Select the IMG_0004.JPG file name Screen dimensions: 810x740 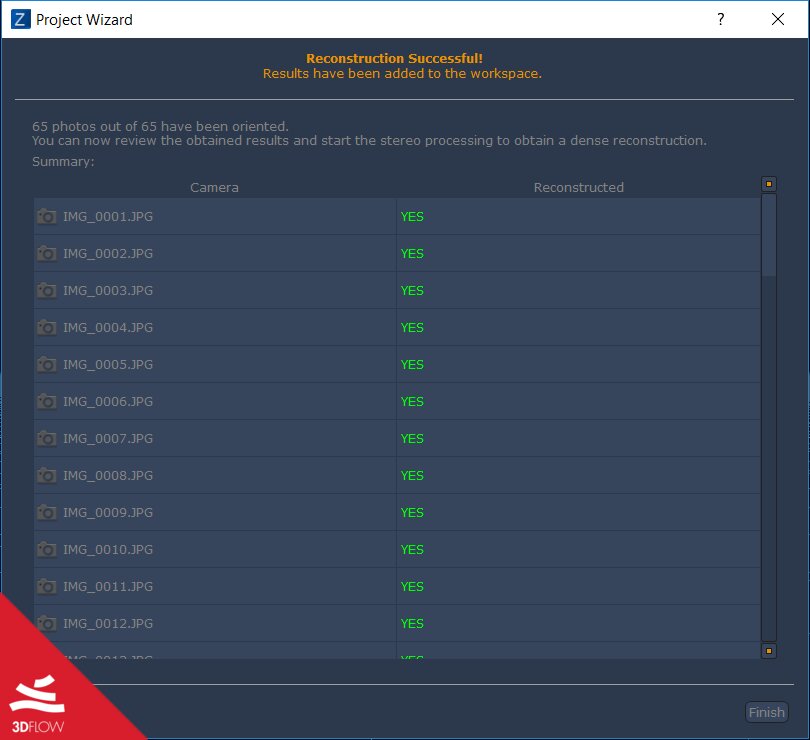(108, 328)
